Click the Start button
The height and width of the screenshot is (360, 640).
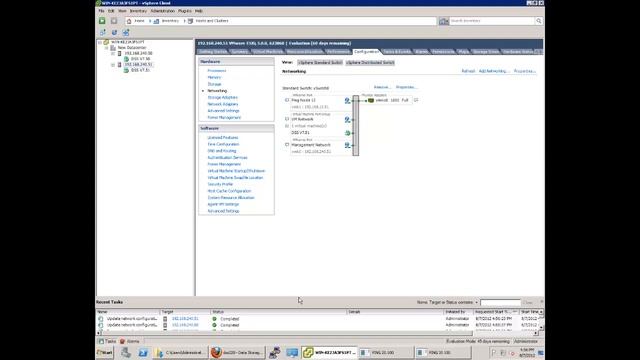[105, 353]
